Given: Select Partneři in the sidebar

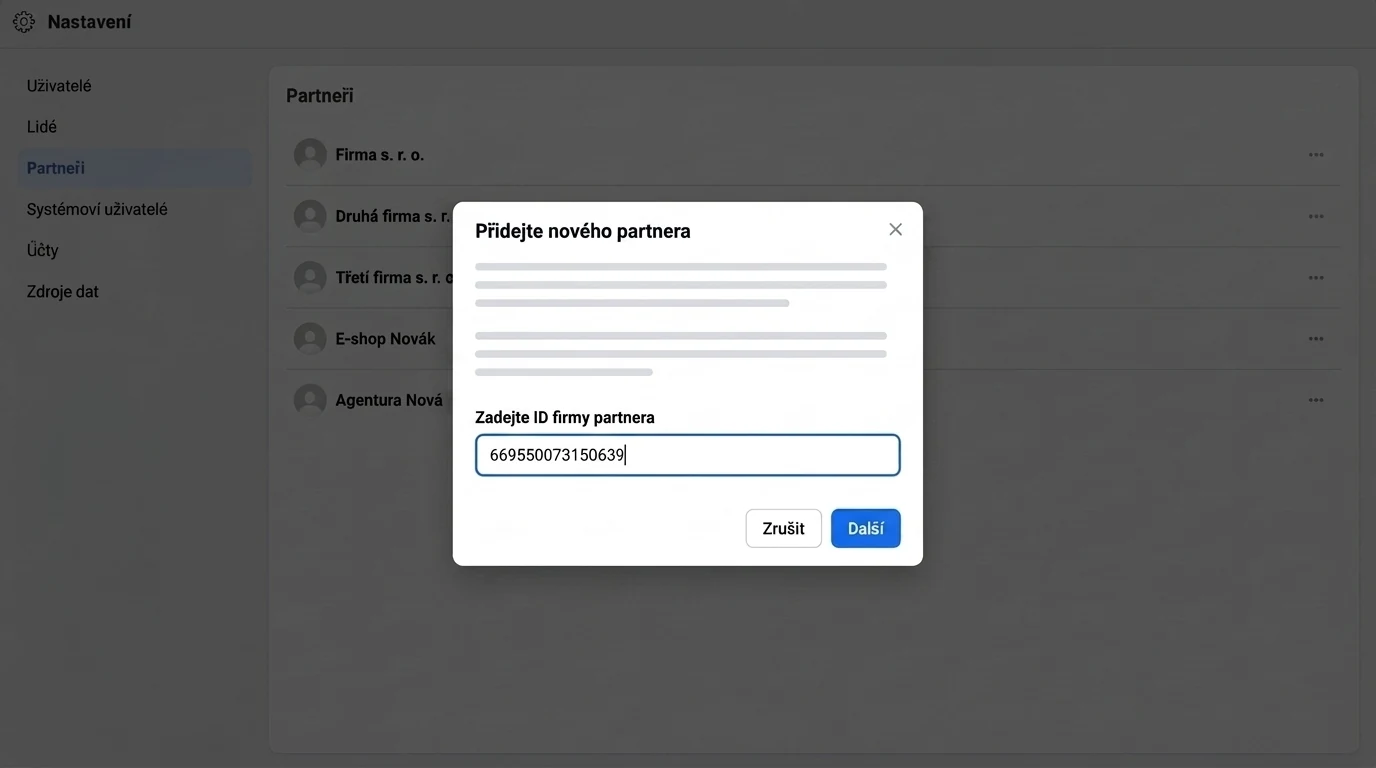Looking at the screenshot, I should click(x=135, y=168).
